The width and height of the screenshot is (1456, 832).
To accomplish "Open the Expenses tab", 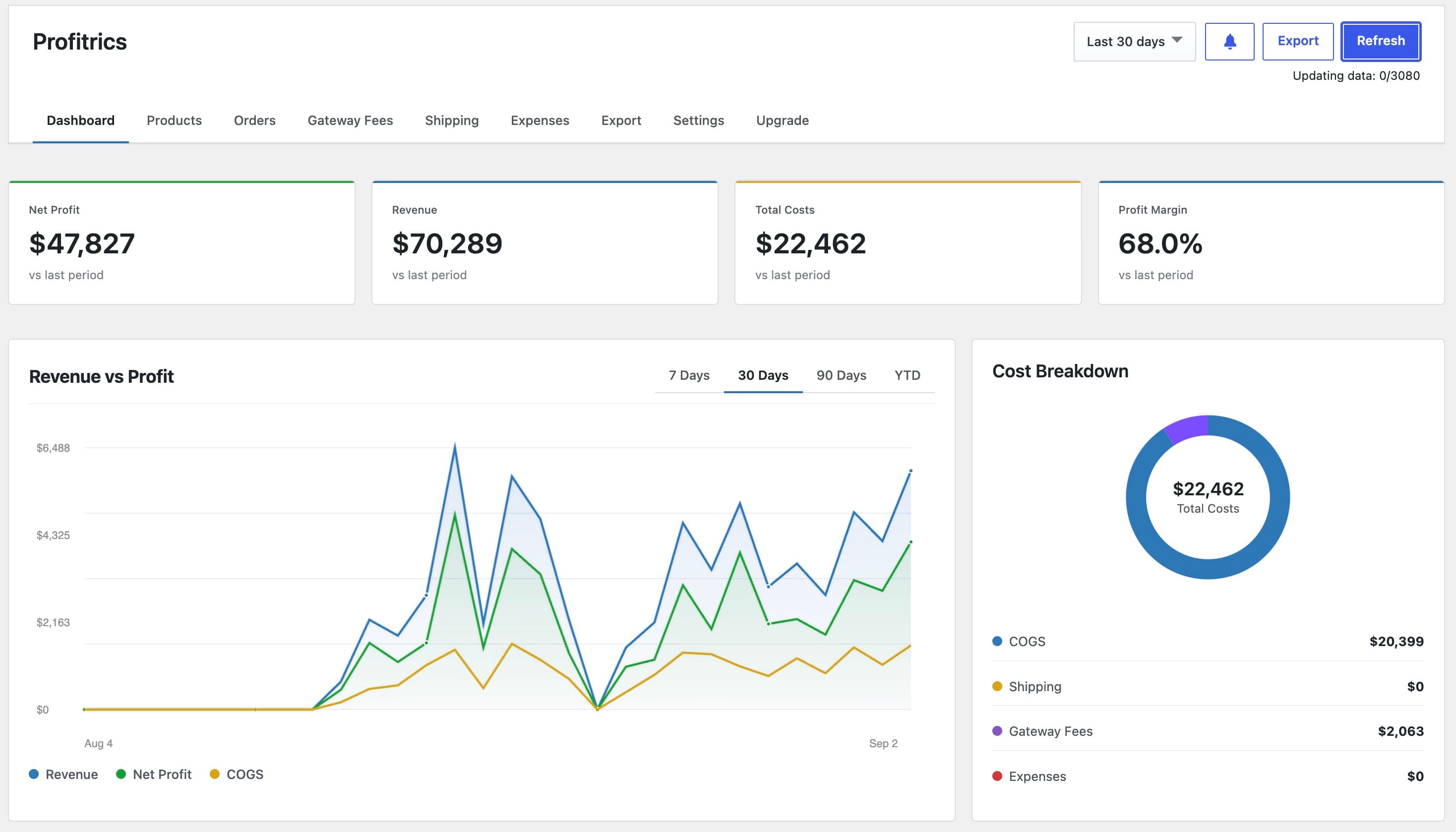I will [540, 120].
